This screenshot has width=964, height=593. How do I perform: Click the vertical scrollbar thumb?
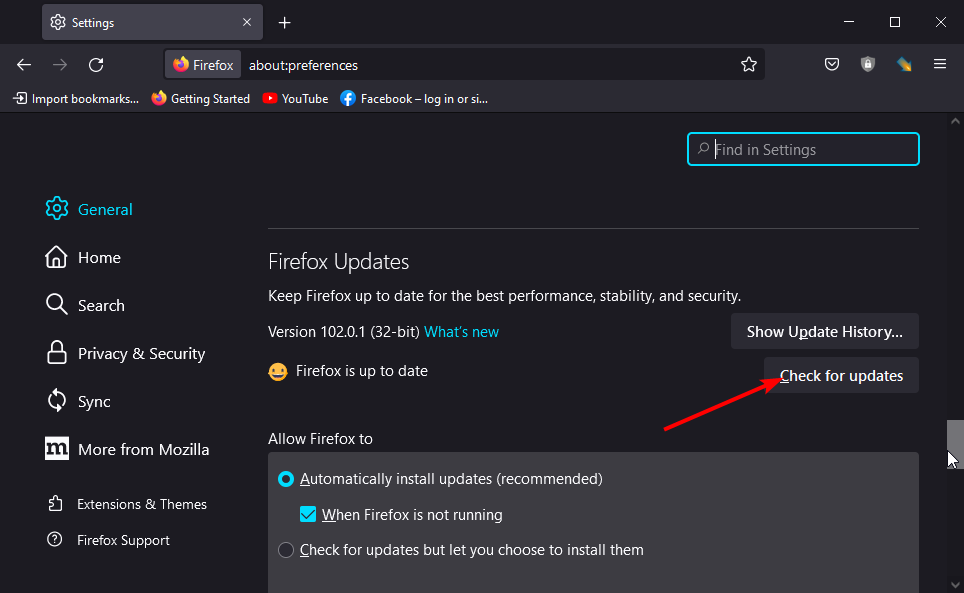[955, 444]
